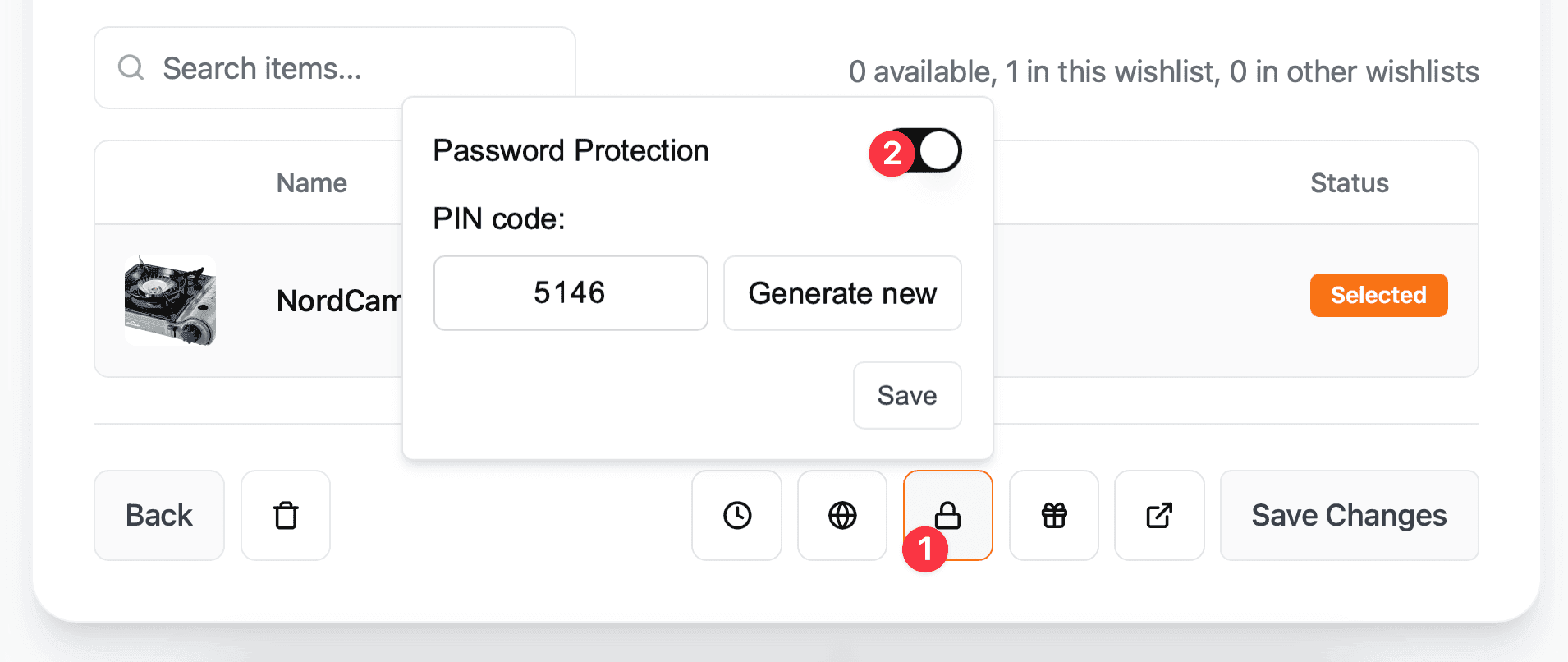1568x662 pixels.
Task: Click the PIN code field showing 5146
Action: click(x=571, y=293)
